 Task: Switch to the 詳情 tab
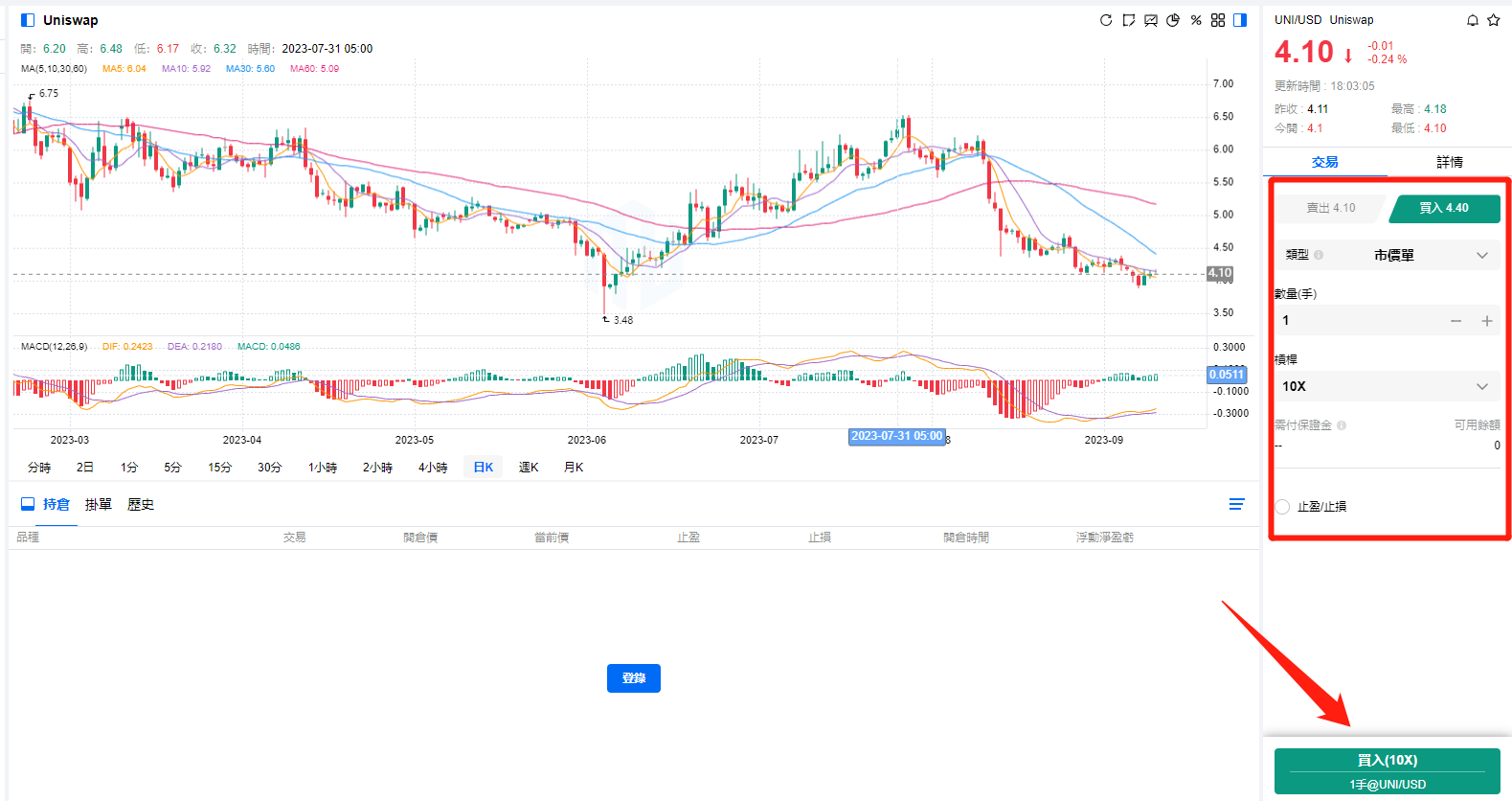point(1449,162)
